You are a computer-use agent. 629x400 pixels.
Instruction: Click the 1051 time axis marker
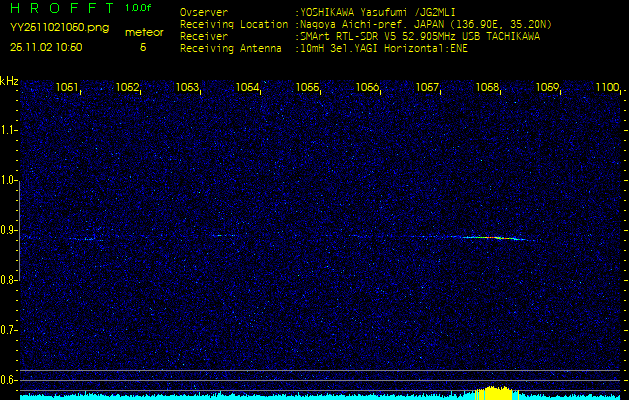point(67,87)
